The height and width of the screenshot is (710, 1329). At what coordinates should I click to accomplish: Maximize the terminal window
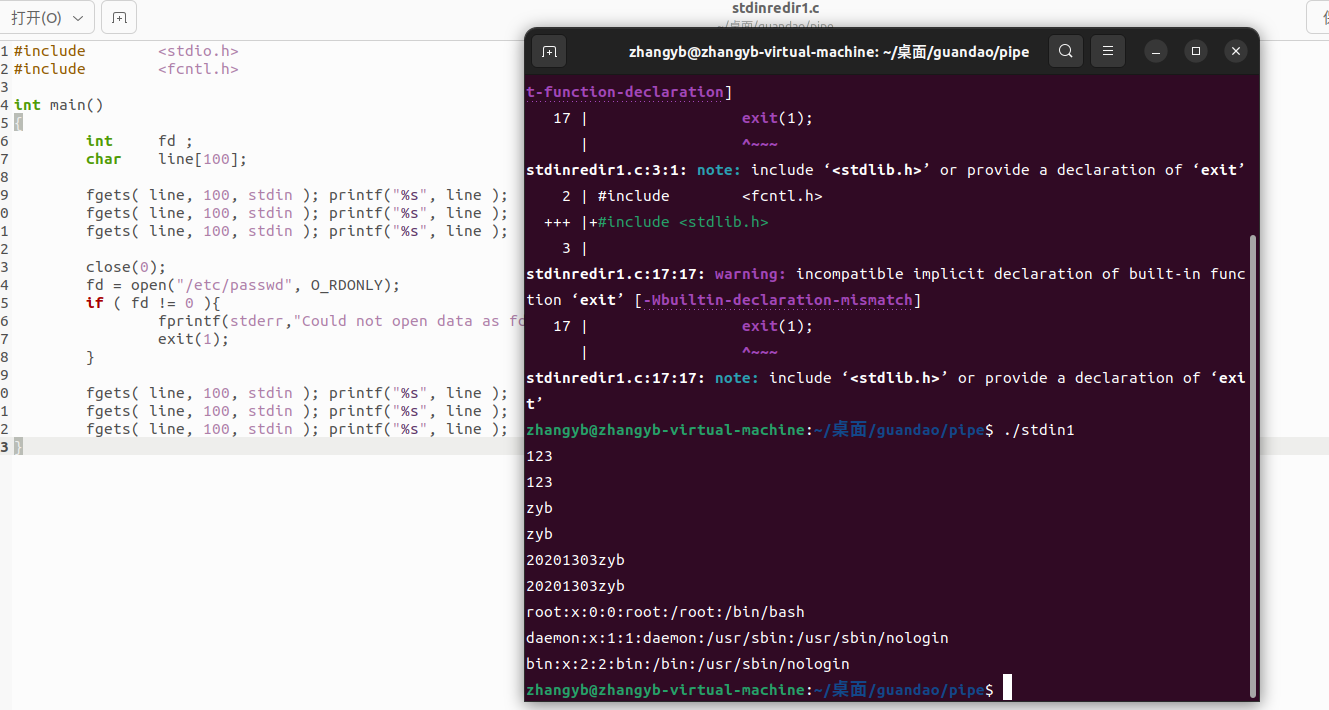point(1195,51)
